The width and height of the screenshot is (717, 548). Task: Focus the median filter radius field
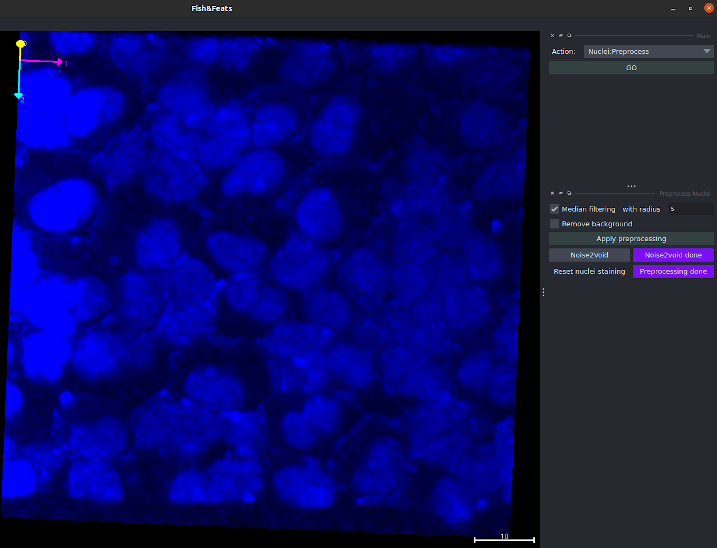pyautogui.click(x=689, y=209)
